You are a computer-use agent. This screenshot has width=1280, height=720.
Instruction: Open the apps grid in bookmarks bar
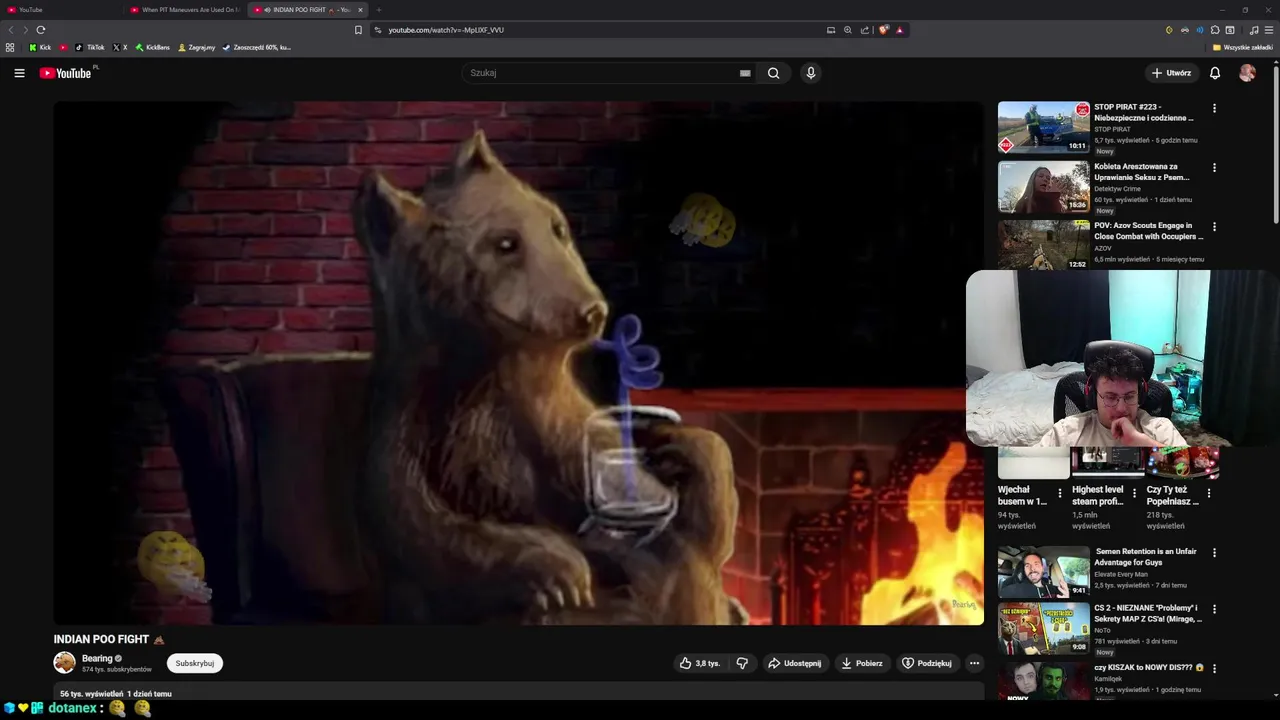10,47
